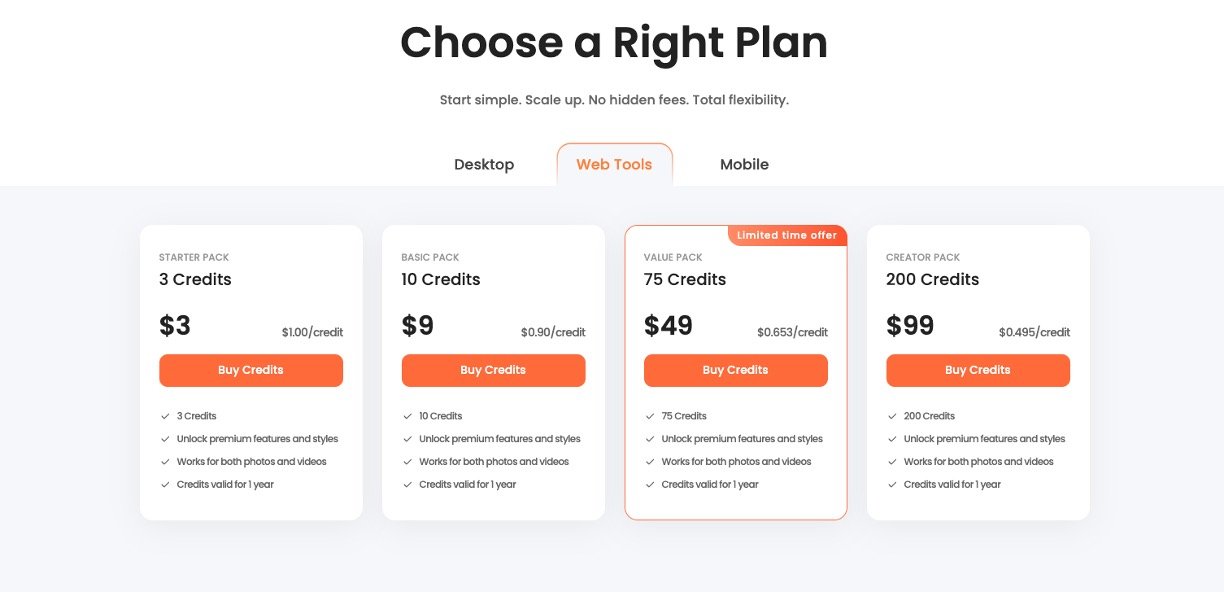Click the checkmark beside Starter Pack's "3 Credits"

click(165, 416)
